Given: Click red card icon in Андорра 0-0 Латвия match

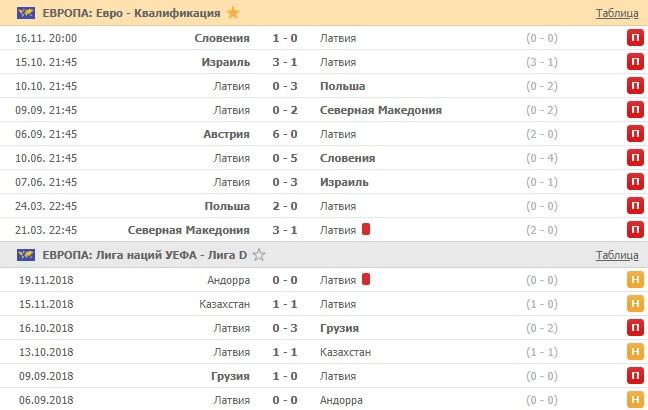Looking at the screenshot, I should (366, 279).
